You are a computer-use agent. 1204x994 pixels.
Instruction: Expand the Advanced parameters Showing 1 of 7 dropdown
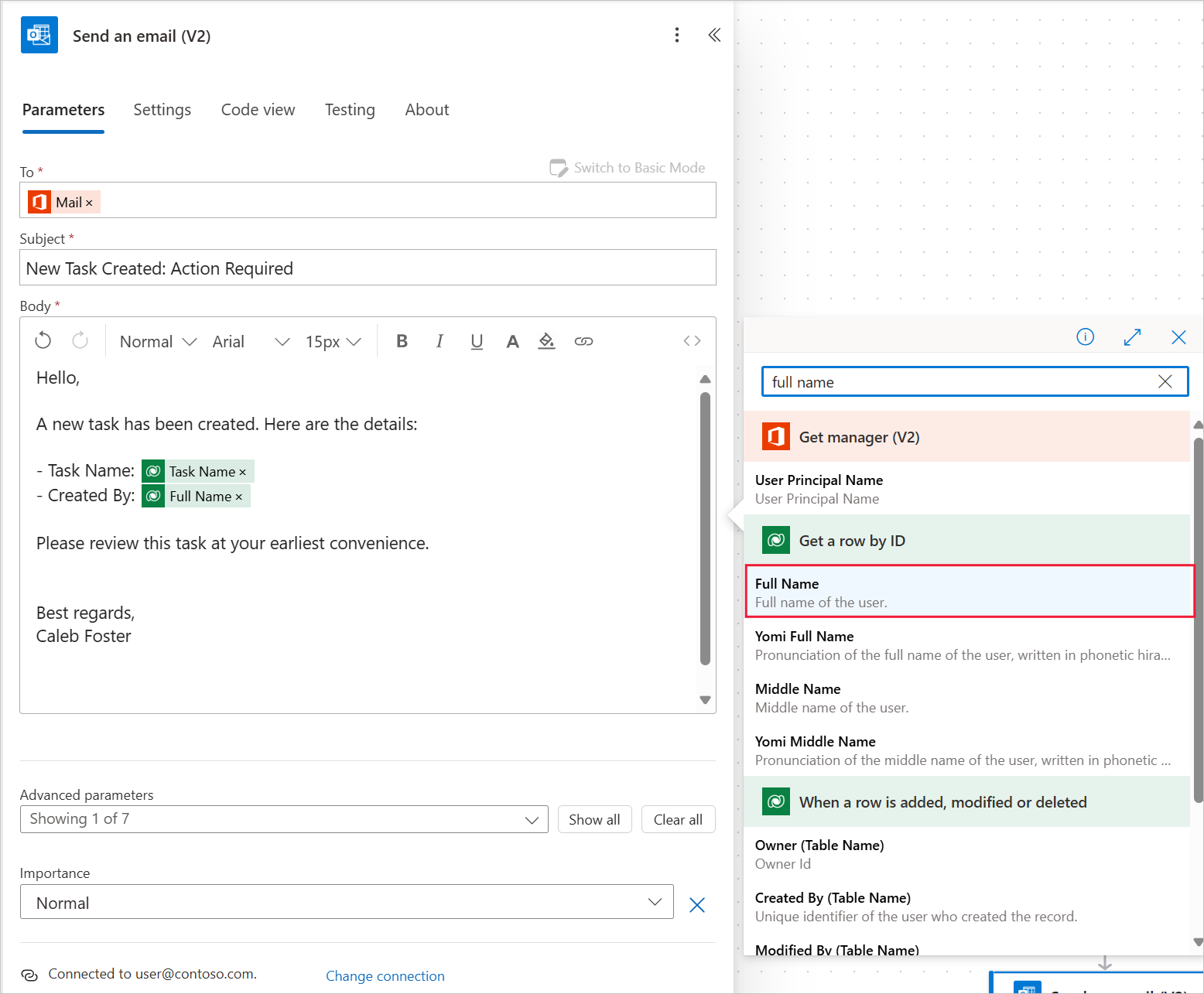tap(284, 819)
